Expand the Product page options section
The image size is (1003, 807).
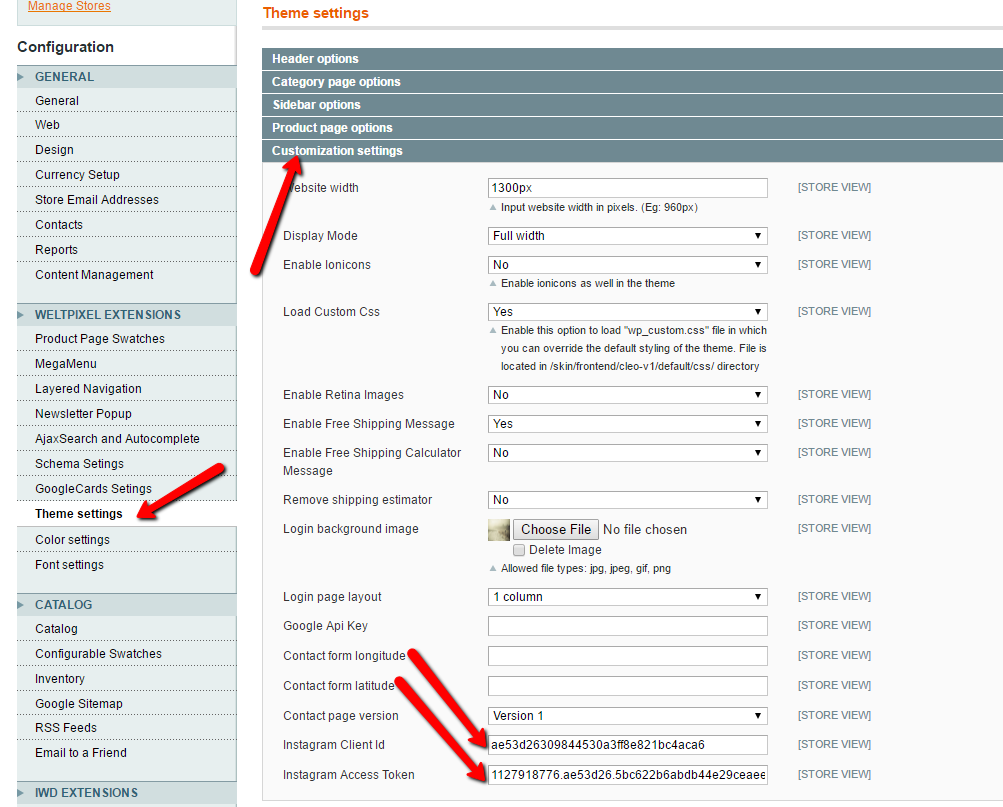[332, 128]
